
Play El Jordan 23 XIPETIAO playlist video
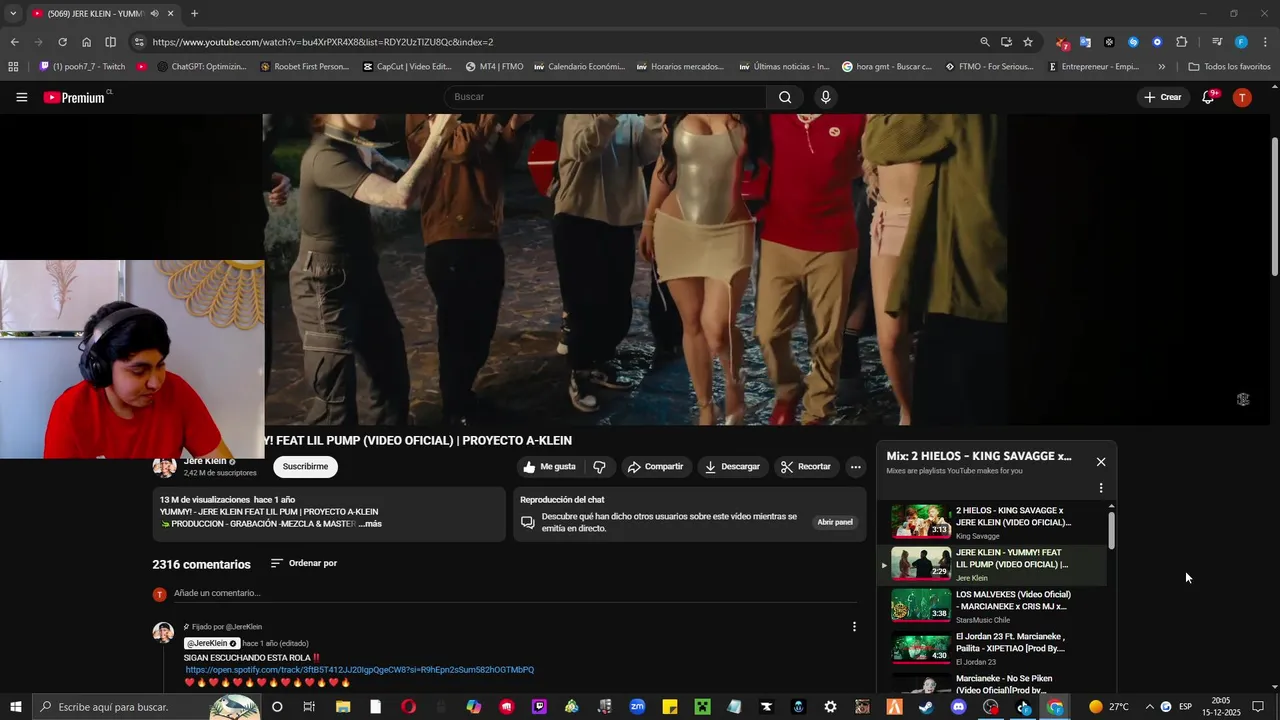[x=992, y=648]
